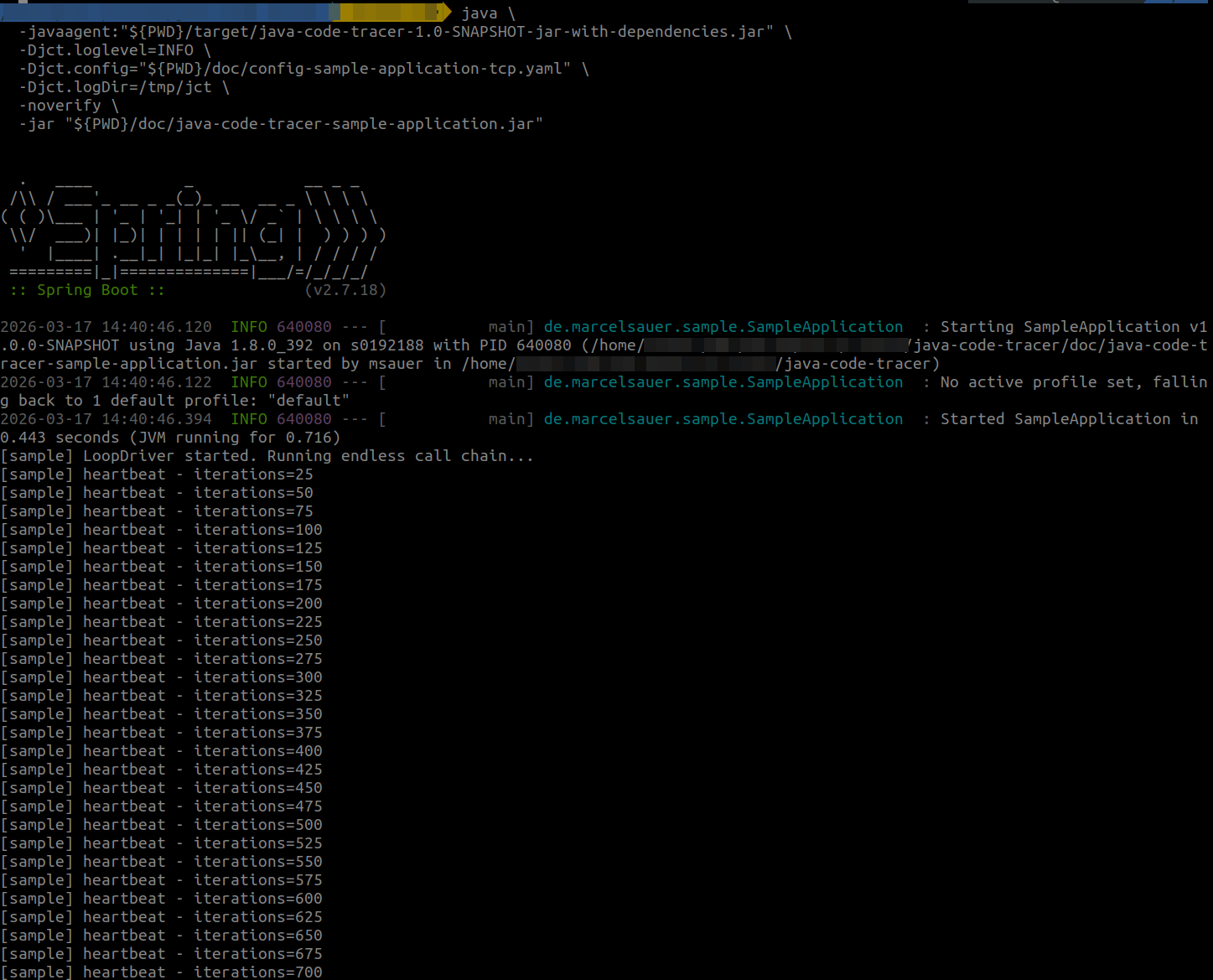The image size is (1213, 980).
Task: Click the heartbeat line reading iterations=400
Action: (161, 751)
